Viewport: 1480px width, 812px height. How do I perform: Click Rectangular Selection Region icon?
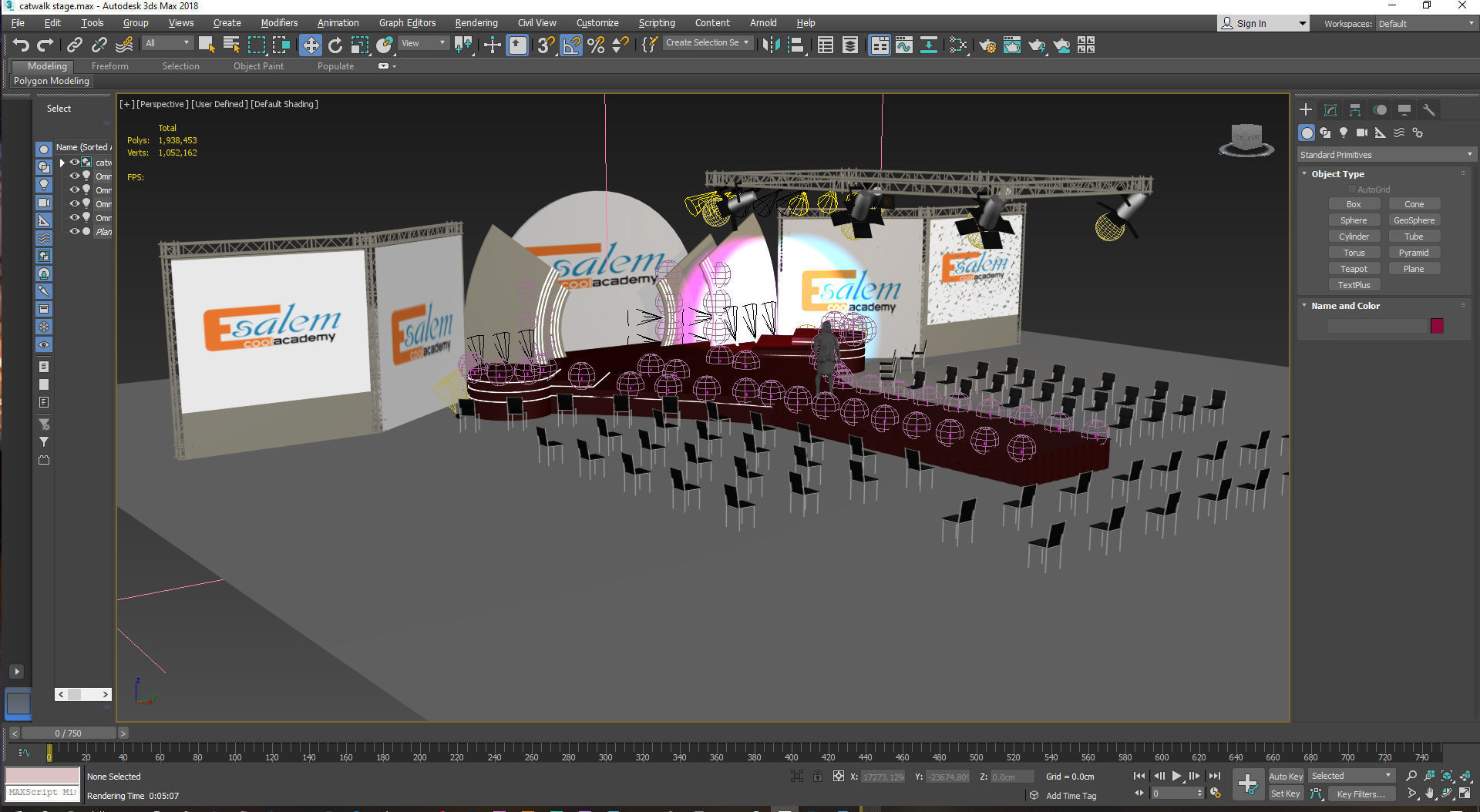click(257, 45)
